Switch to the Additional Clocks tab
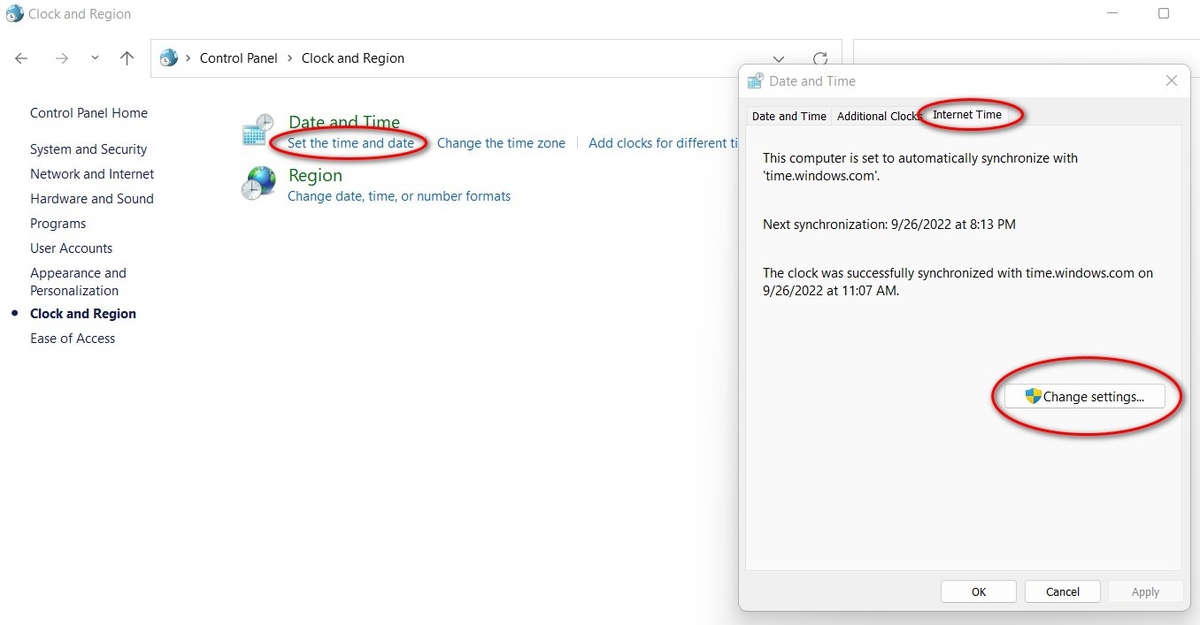This screenshot has height=625, width=1200. pos(878,116)
